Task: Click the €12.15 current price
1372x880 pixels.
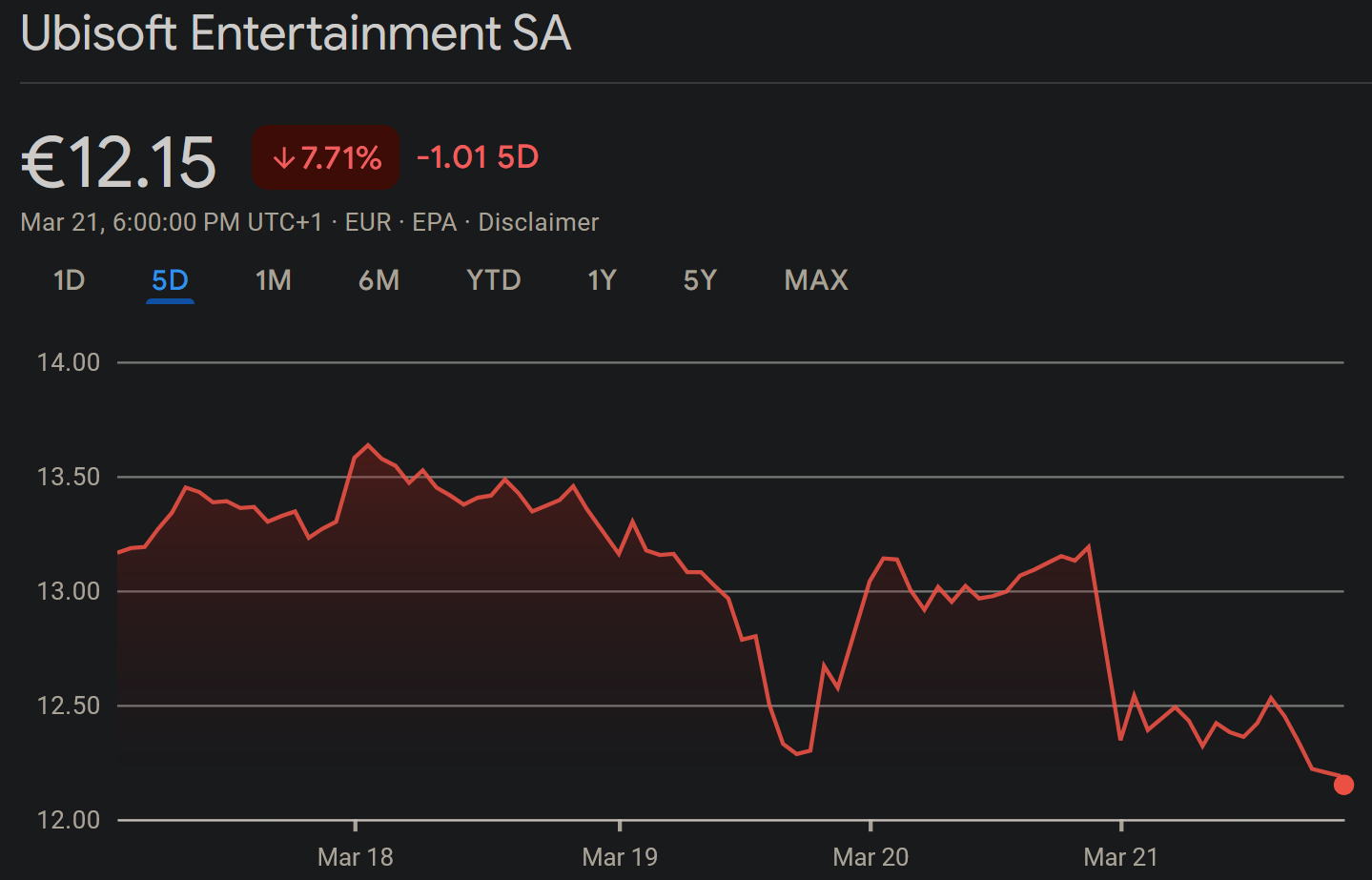Action: (119, 161)
